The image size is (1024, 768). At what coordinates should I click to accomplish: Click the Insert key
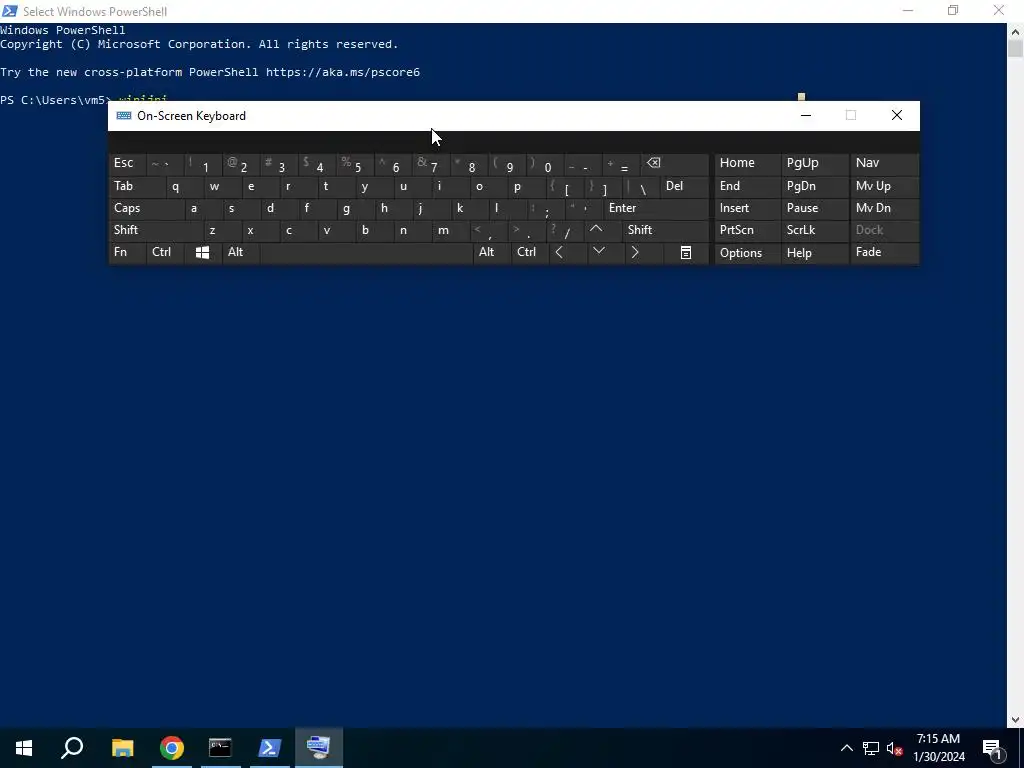[x=748, y=208]
